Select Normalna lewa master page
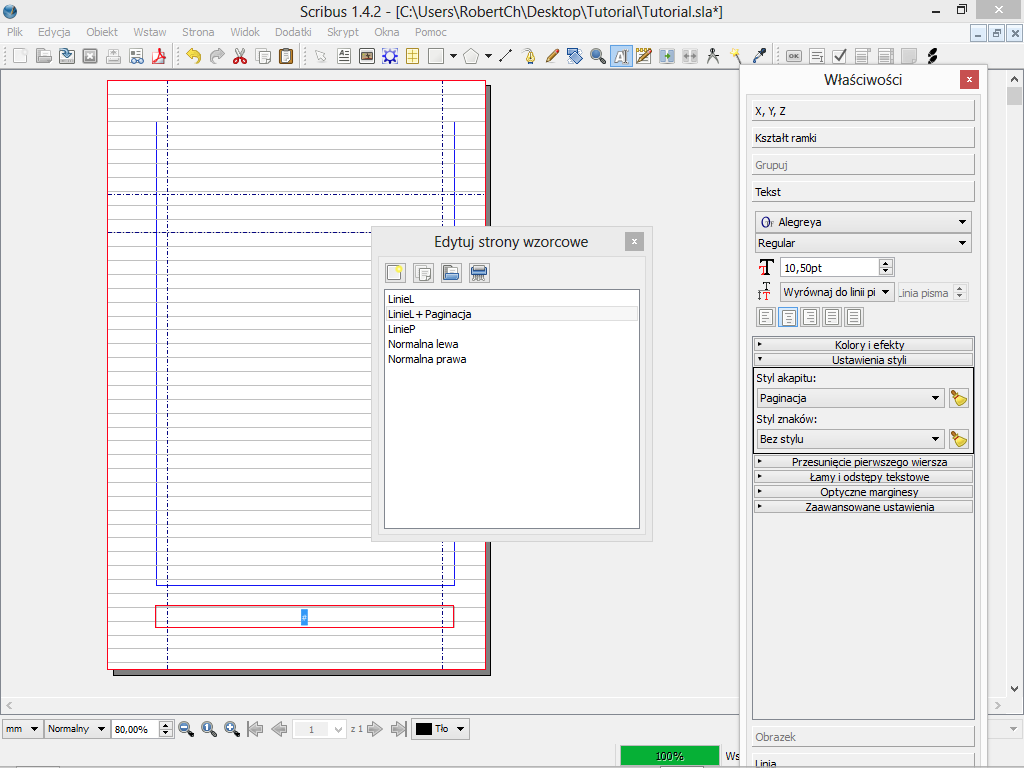Screen dimensions: 1024x768 pyautogui.click(x=423, y=344)
